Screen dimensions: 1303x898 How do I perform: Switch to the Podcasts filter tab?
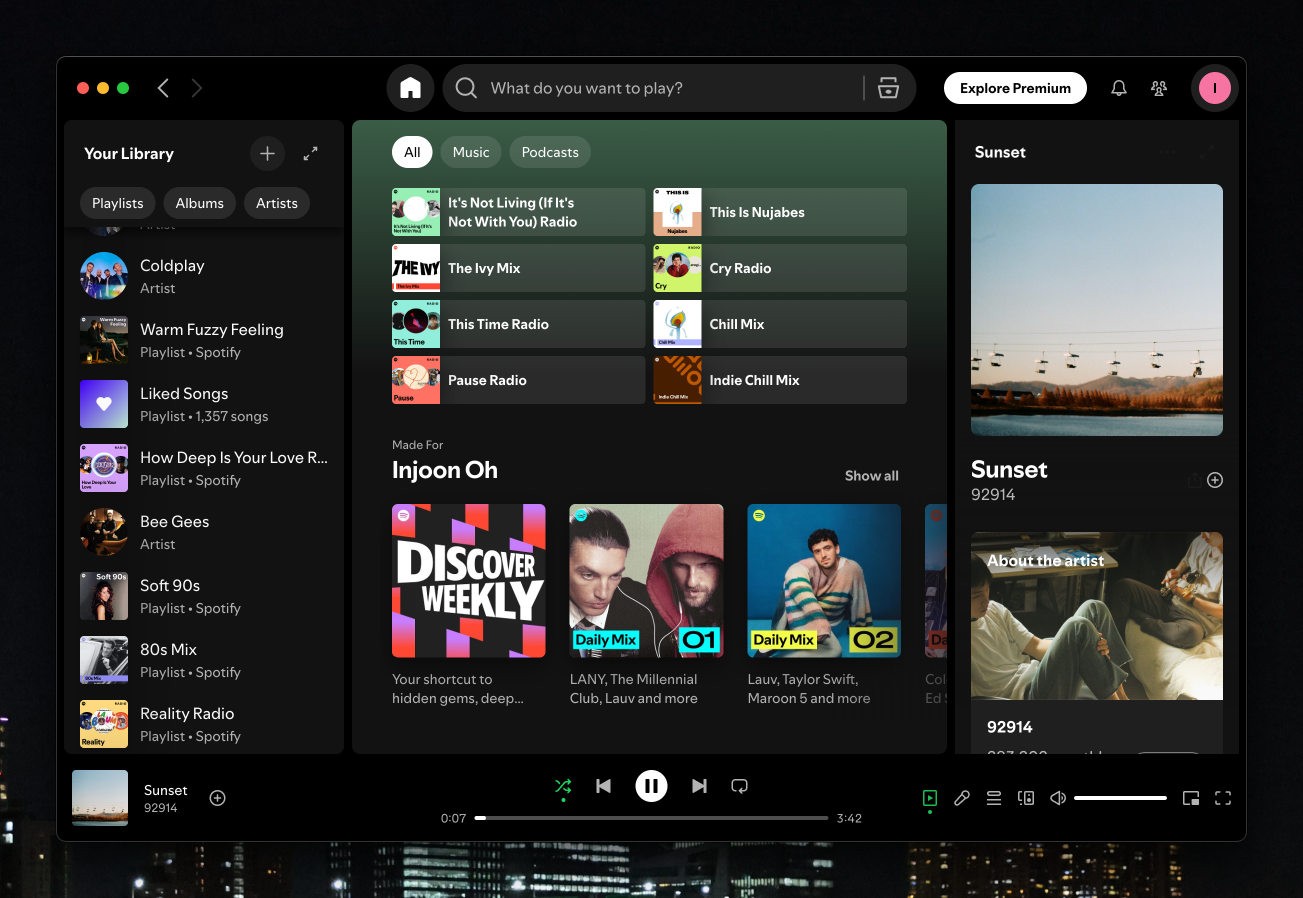549,151
